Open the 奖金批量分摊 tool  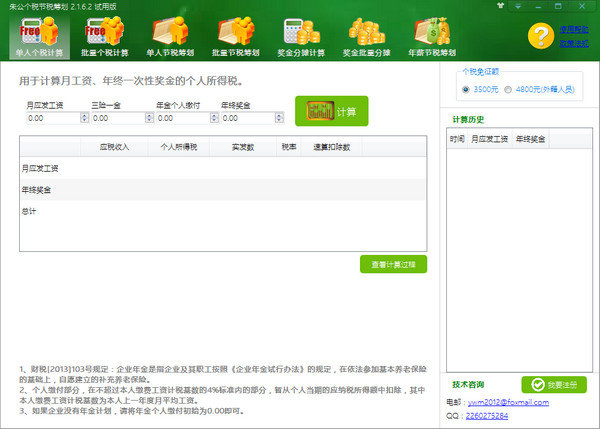(367, 37)
